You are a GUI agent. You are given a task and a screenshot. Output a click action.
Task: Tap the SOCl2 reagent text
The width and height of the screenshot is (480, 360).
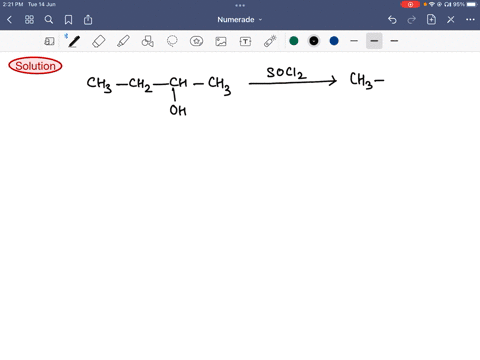pyautogui.click(x=286, y=73)
